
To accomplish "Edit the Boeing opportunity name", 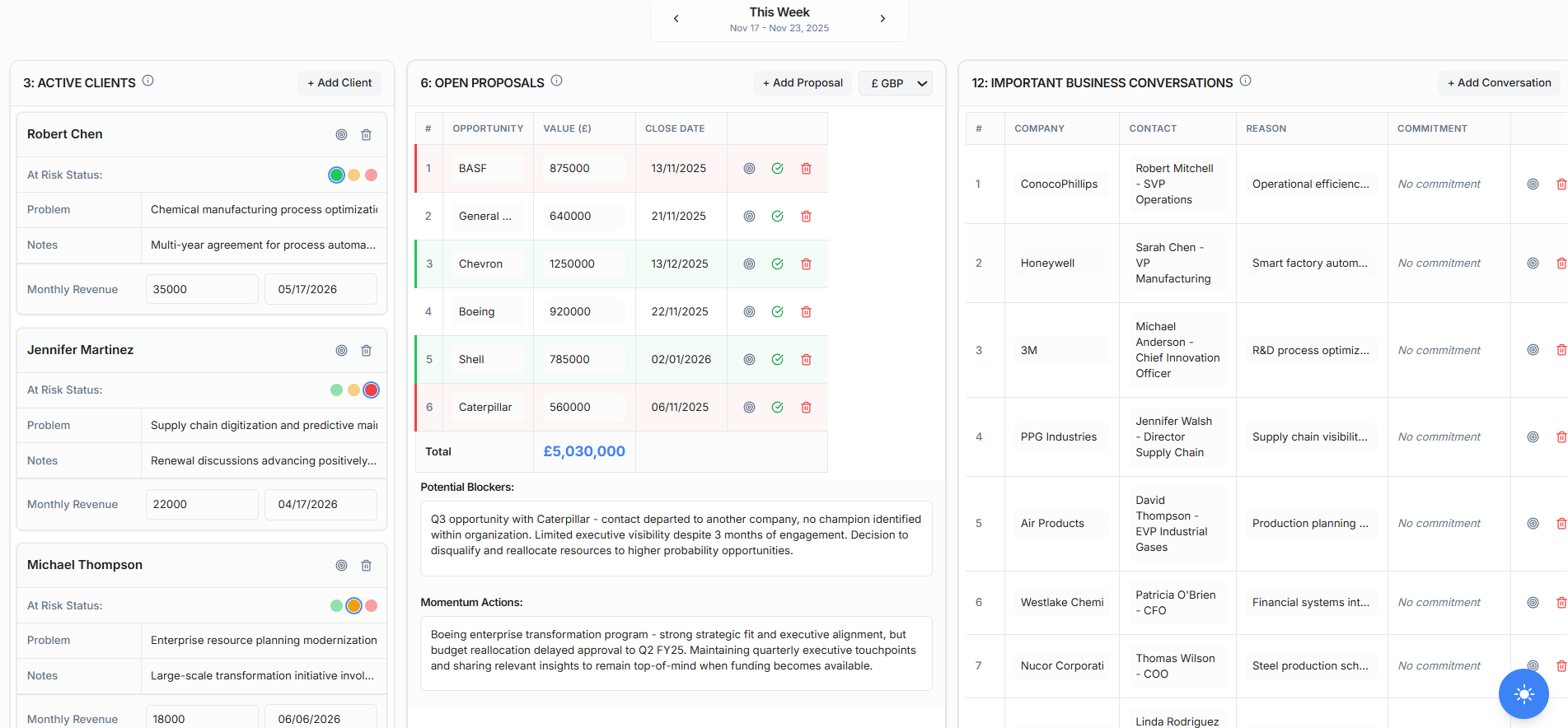I will [x=488, y=312].
